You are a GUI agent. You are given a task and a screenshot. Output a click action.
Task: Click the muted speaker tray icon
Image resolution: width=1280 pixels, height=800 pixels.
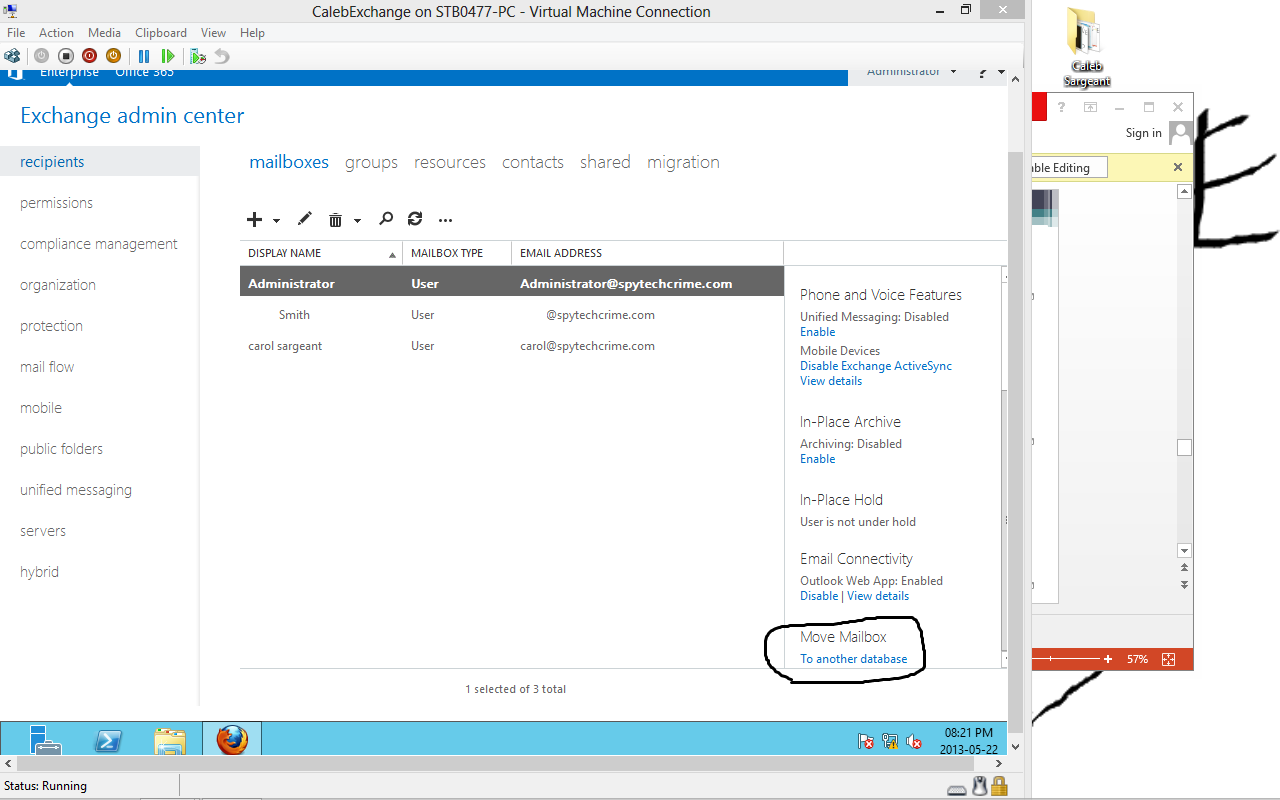click(914, 741)
